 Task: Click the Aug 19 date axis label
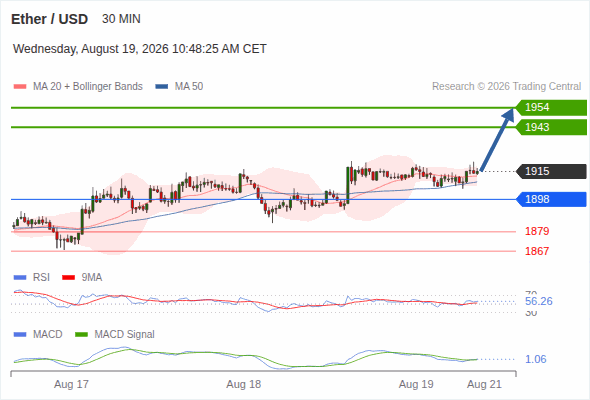pos(416,385)
